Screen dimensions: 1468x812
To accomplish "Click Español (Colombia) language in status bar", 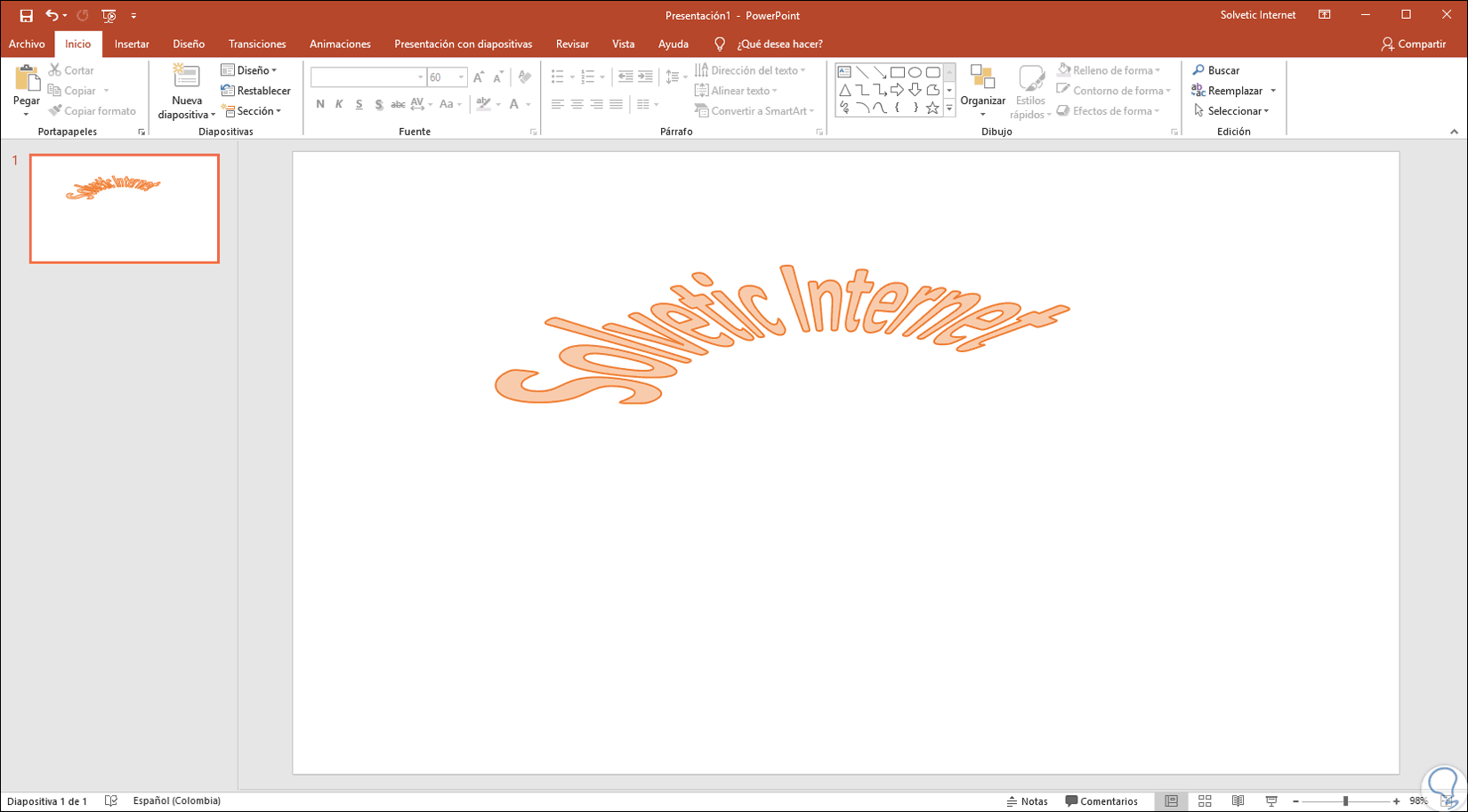I will [177, 801].
